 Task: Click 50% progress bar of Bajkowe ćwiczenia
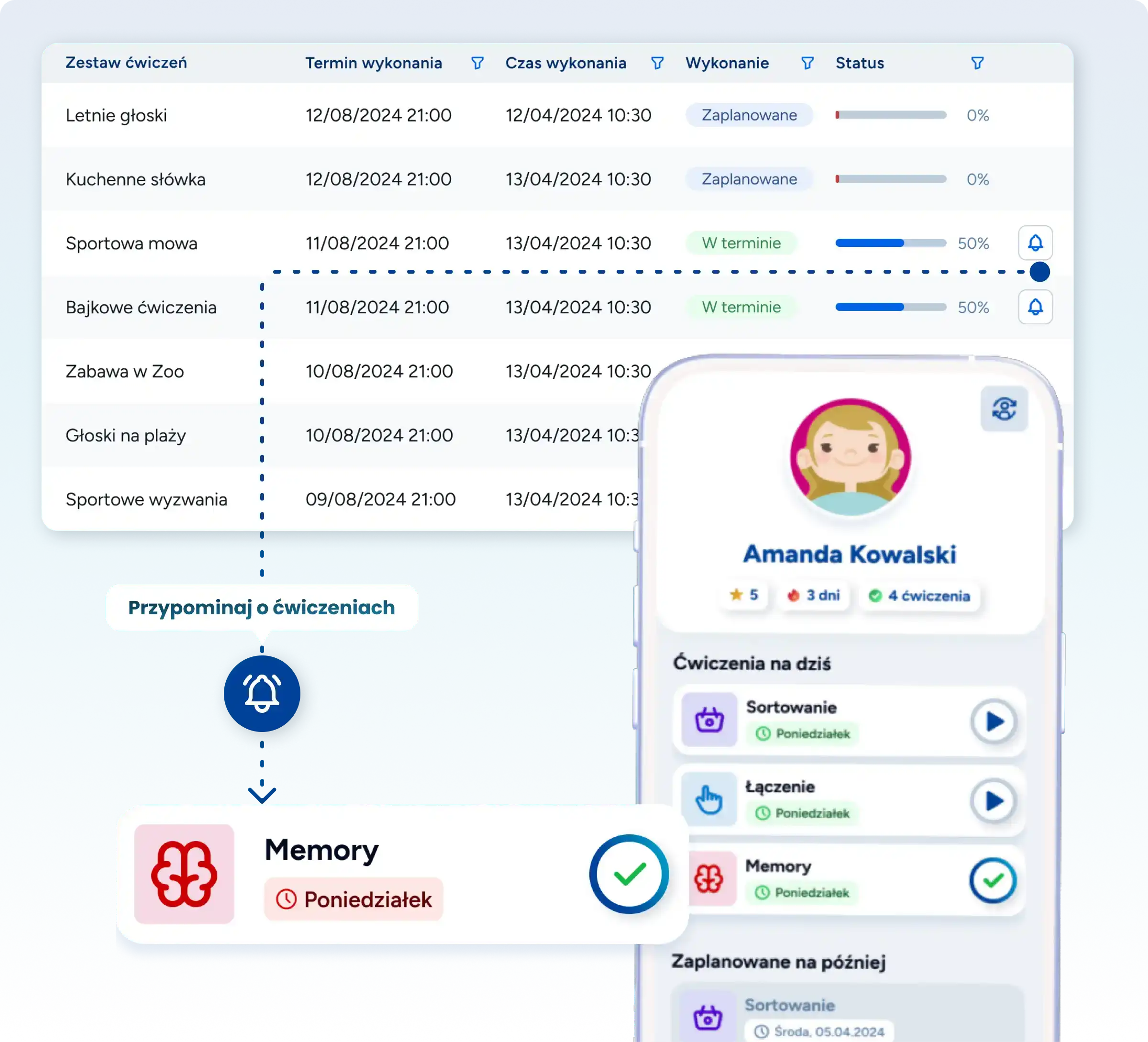click(891, 307)
